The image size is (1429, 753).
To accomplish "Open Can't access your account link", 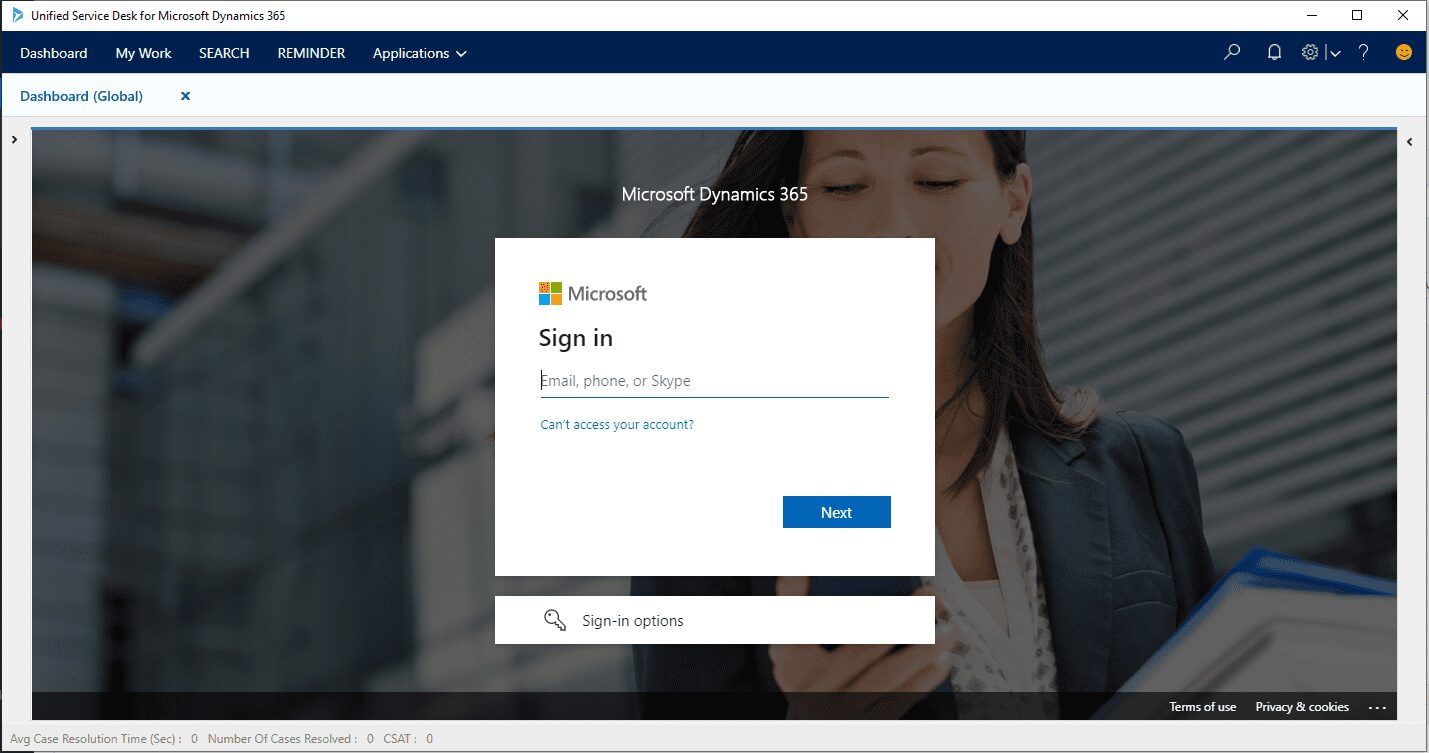I will coord(617,425).
